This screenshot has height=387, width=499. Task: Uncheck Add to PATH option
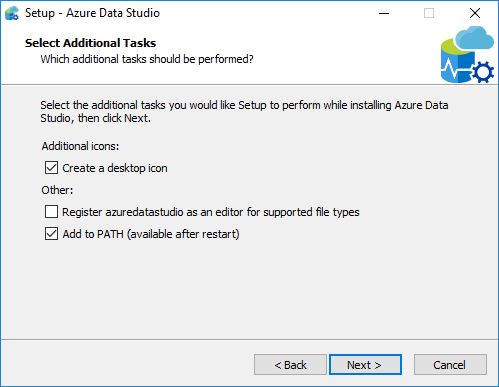click(x=51, y=234)
